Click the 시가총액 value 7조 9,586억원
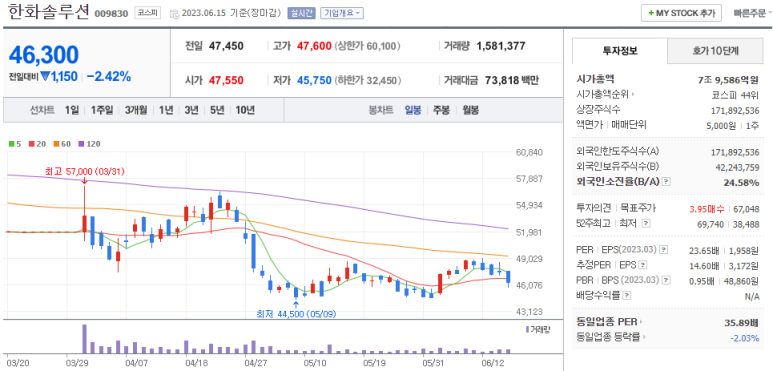773x371 pixels. pyautogui.click(x=728, y=80)
